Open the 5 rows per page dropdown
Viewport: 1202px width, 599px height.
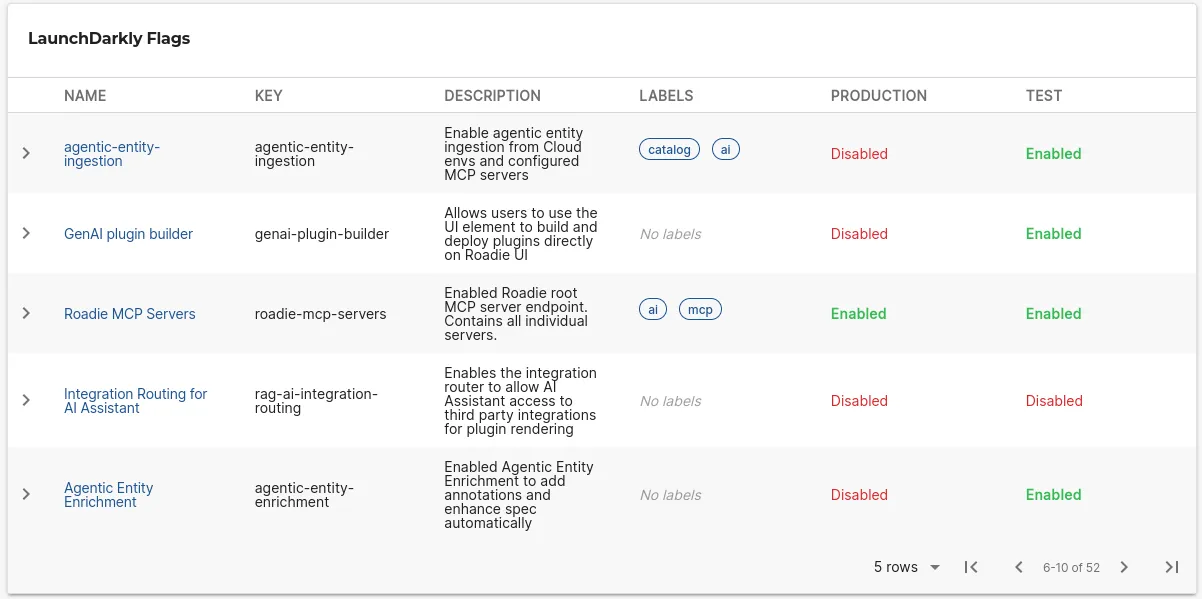tap(905, 567)
